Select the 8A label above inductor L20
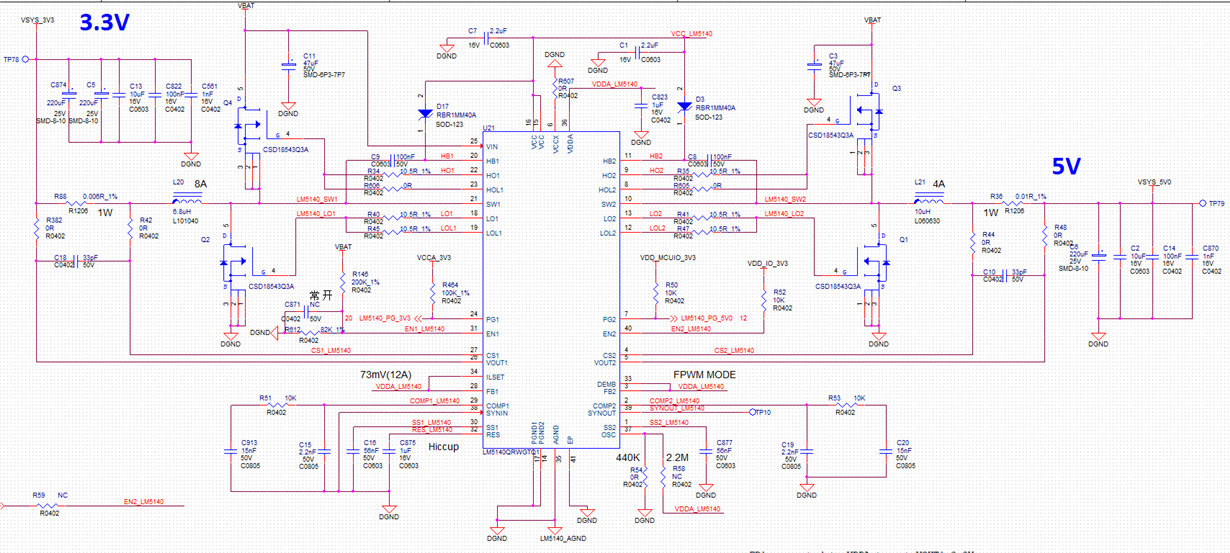Image resolution: width=1230 pixels, height=553 pixels. [x=201, y=184]
